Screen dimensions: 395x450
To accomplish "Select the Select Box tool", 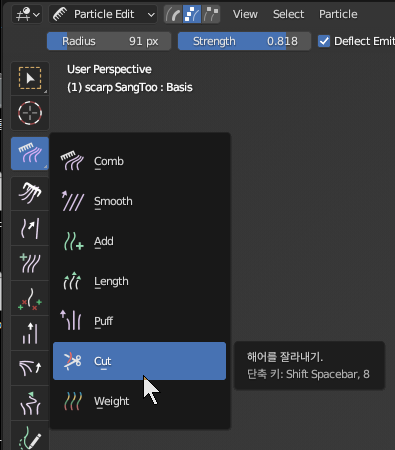I will point(30,78).
